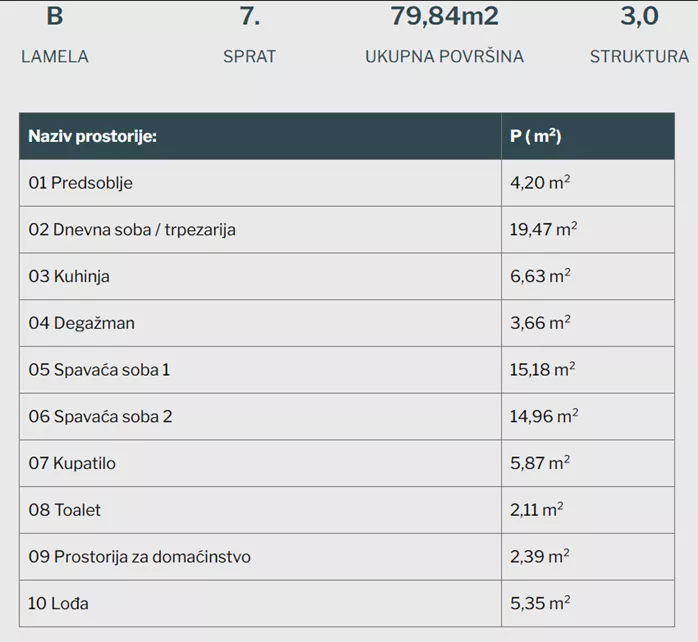Click the '07 Kupatilo' row label
Viewport: 698px width, 642px height.
(73, 463)
